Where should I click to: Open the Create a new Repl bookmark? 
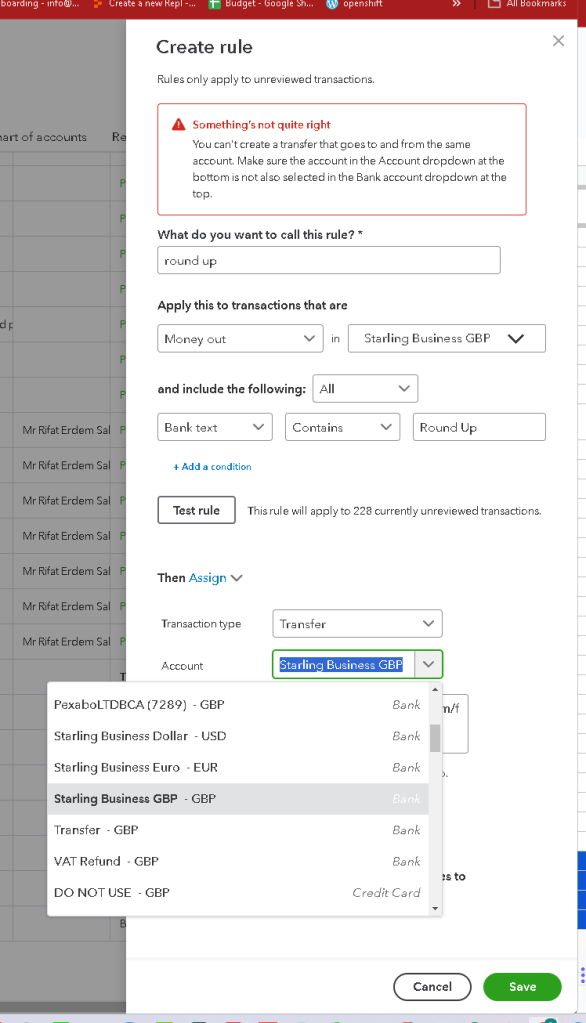tap(145, 4)
